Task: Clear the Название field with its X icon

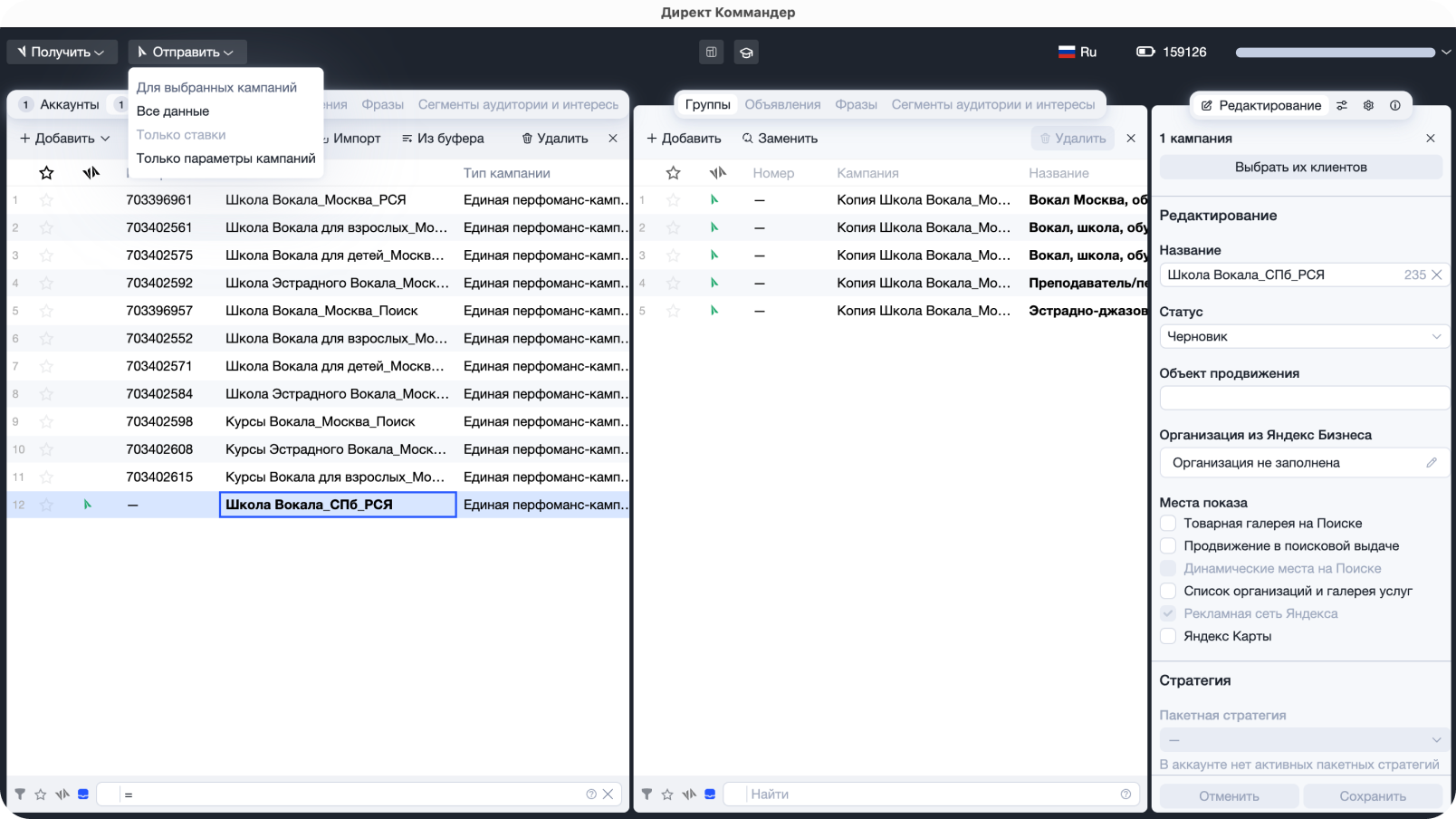Action: pos(1436,275)
